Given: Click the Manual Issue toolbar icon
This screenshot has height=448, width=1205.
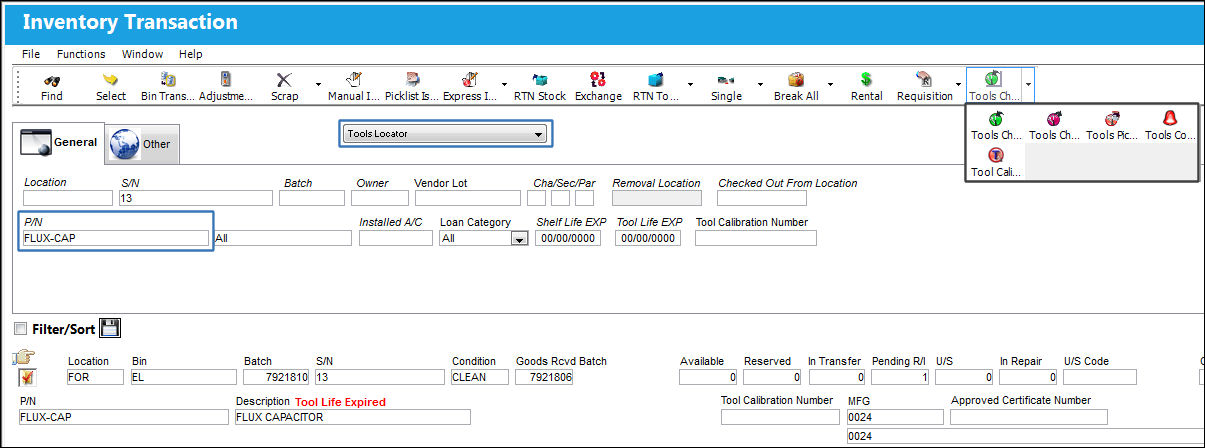Looking at the screenshot, I should 353,80.
